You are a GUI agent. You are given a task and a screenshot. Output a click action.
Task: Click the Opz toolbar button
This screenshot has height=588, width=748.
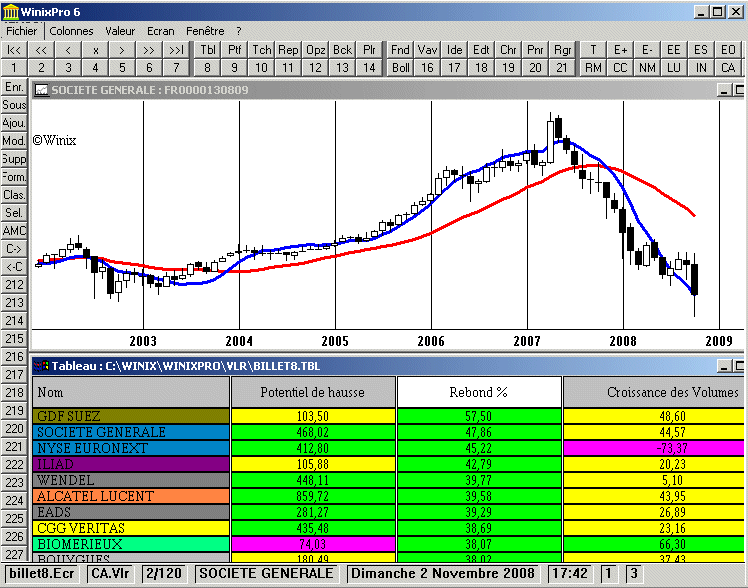[x=315, y=50]
